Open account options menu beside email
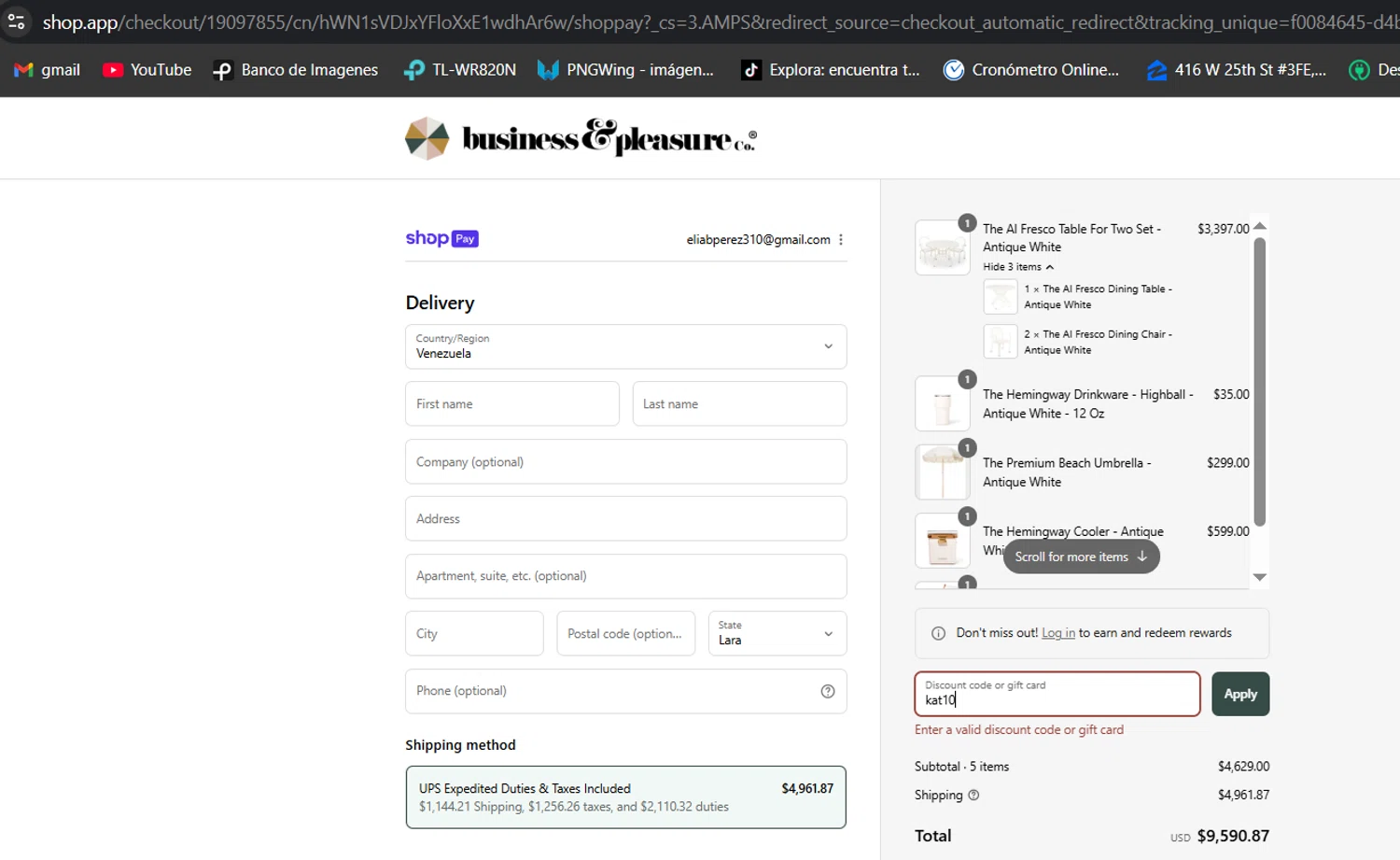The width and height of the screenshot is (1400, 860). 841,240
